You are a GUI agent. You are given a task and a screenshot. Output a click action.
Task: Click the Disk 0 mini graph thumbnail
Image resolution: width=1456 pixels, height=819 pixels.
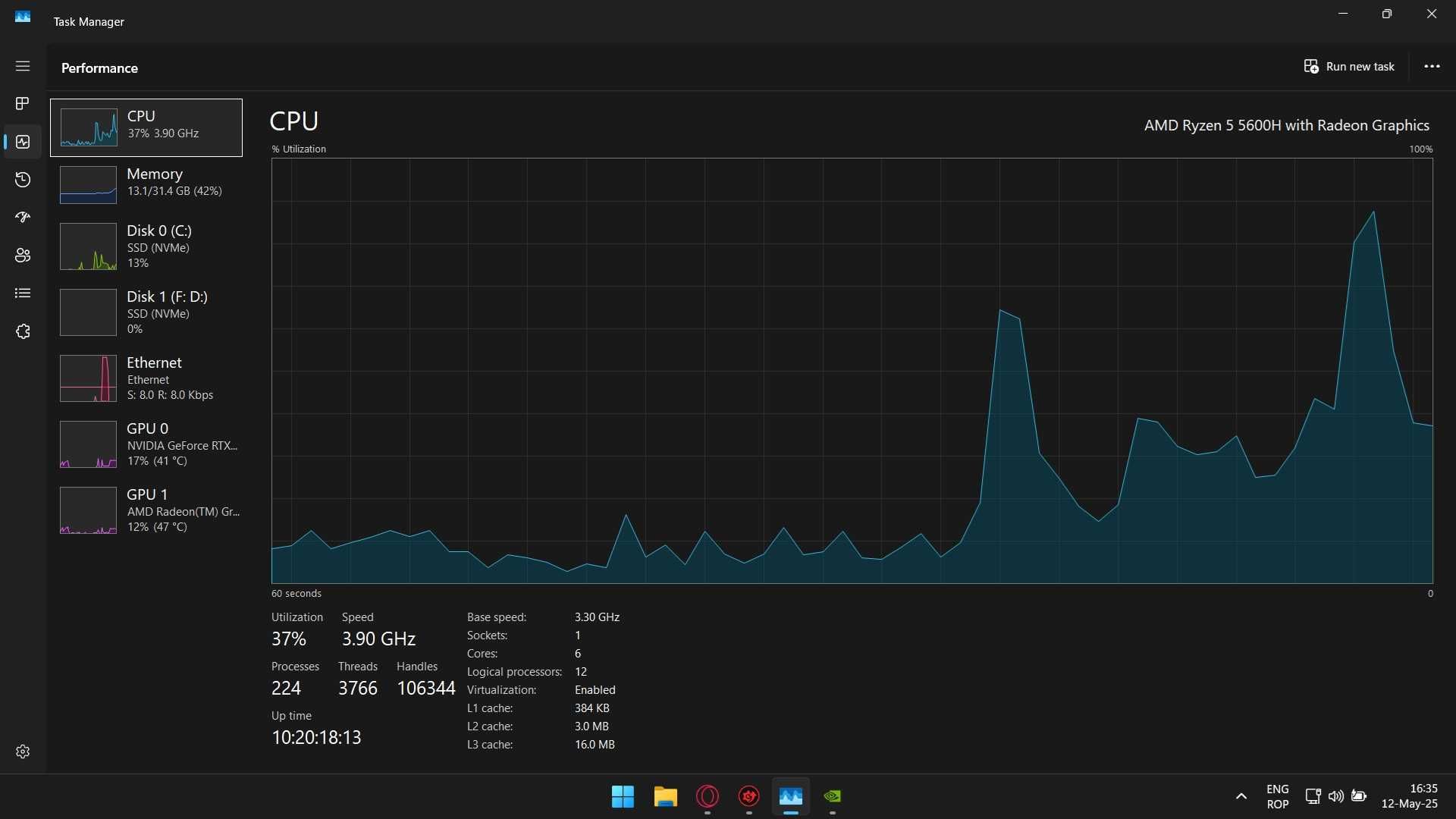point(88,246)
